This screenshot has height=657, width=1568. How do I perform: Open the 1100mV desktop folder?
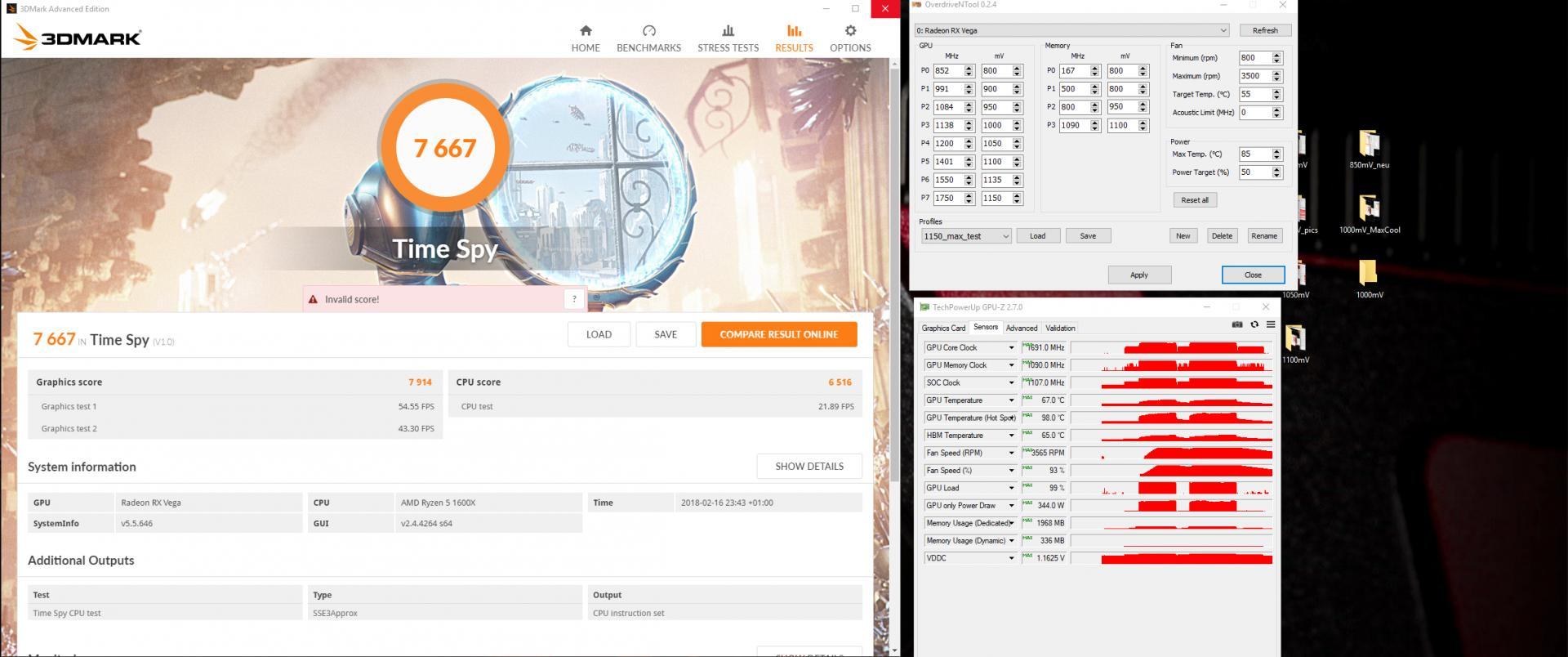[1296, 343]
